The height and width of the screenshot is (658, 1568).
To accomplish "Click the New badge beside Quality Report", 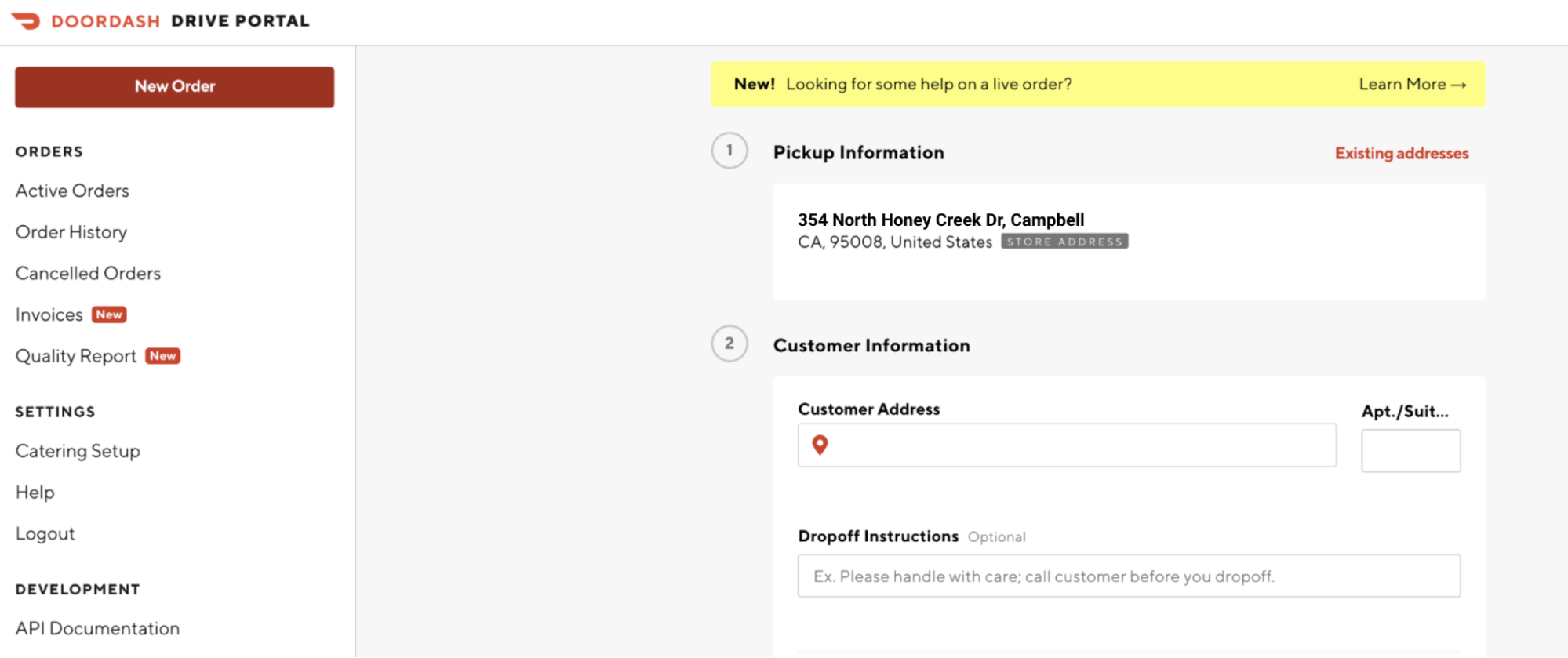I will pyautogui.click(x=163, y=356).
